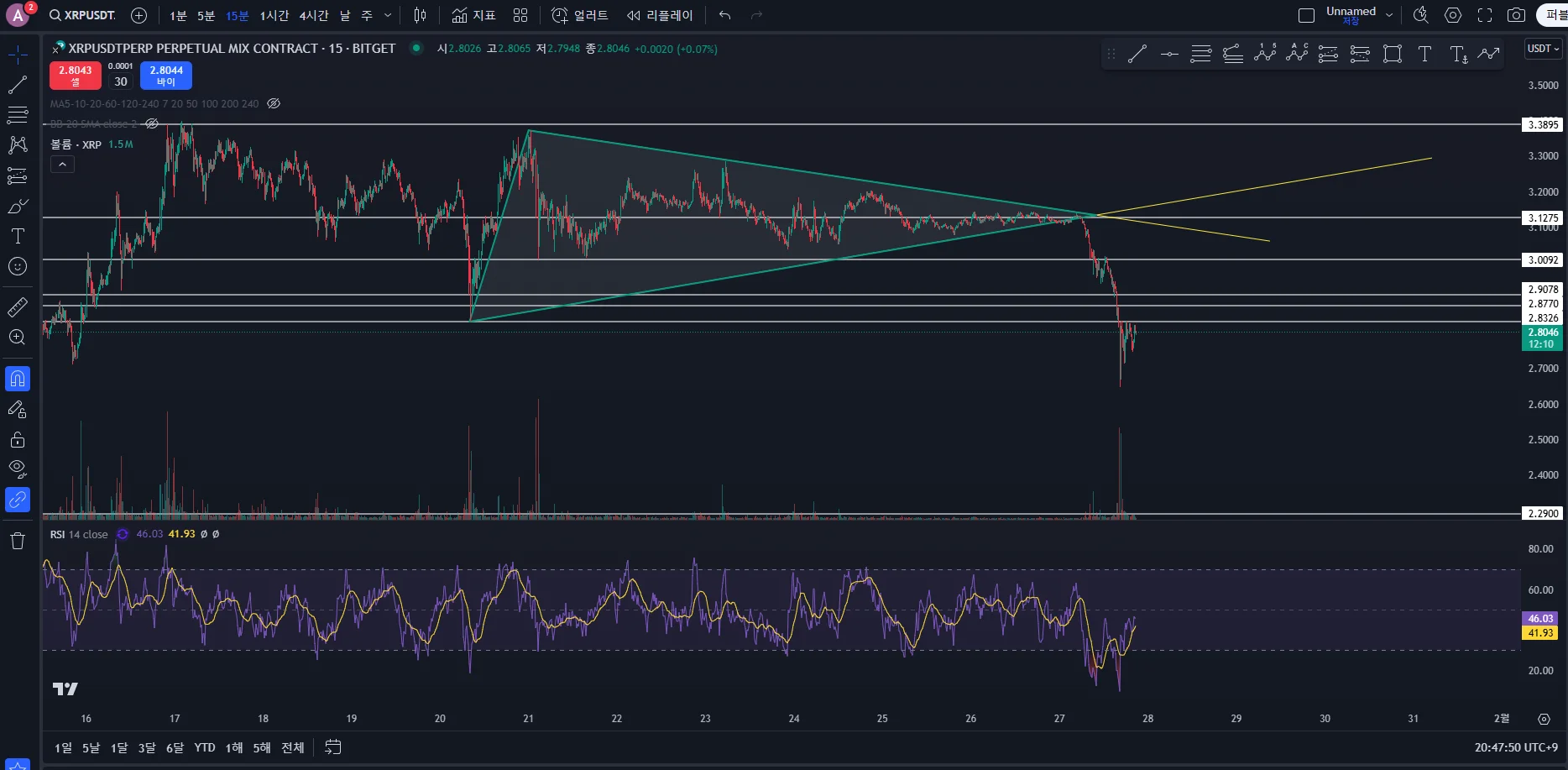Viewport: 1568px width, 770px height.
Task: Select the trend line drawing tool
Action: point(17,85)
